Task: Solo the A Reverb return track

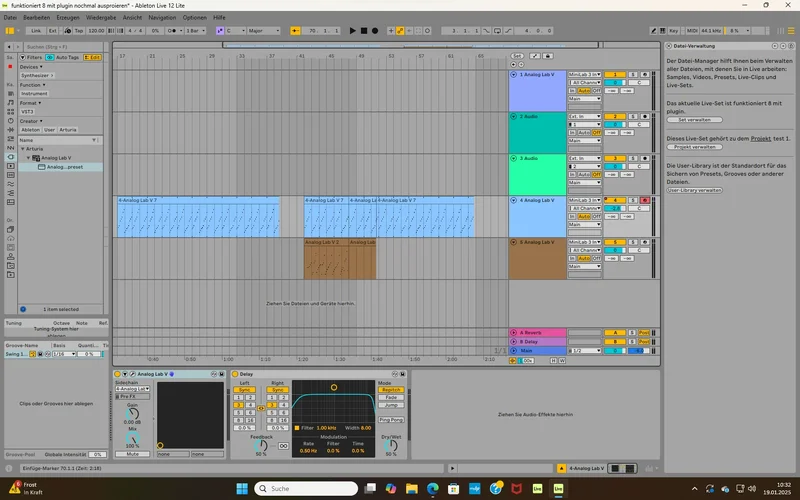Action: pyautogui.click(x=632, y=333)
